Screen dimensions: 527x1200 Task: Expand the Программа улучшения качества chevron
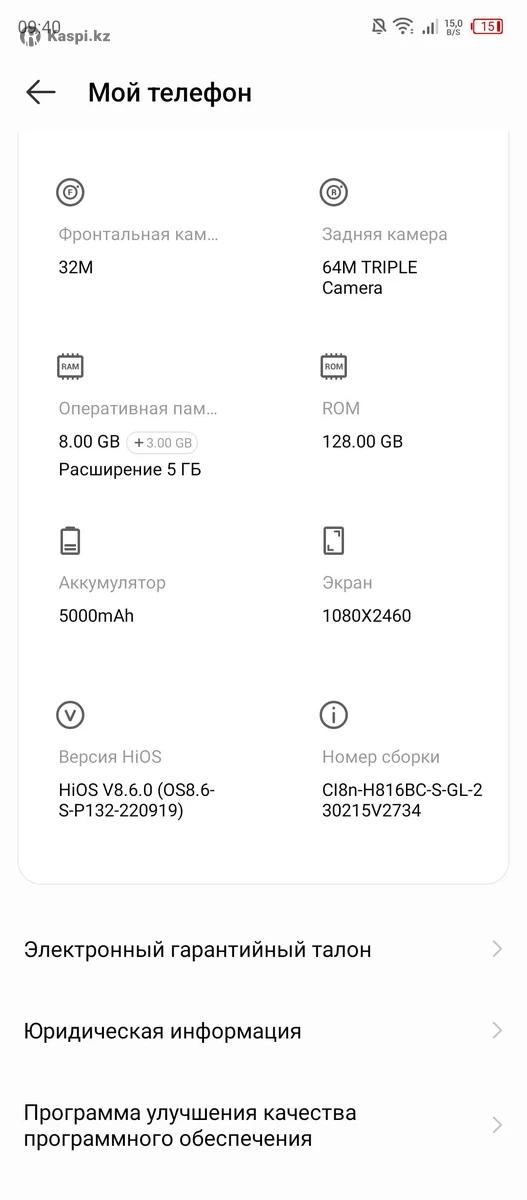pyautogui.click(x=497, y=1125)
